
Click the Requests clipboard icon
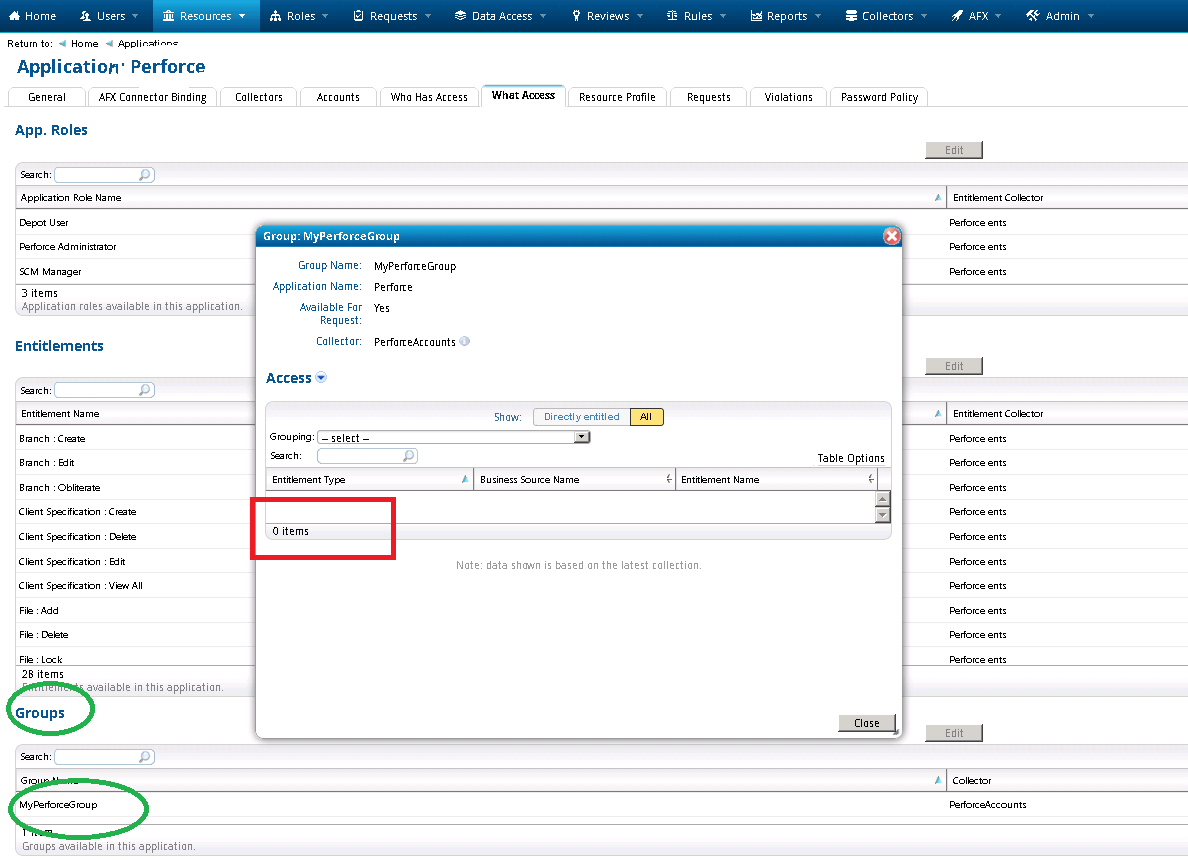pos(358,16)
